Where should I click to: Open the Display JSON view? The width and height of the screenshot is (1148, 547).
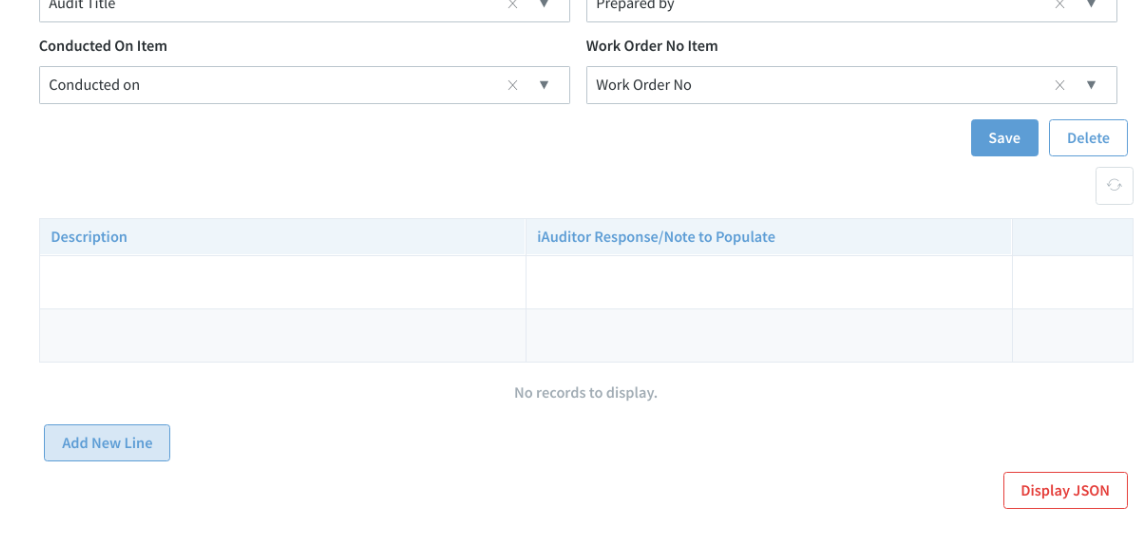click(x=1065, y=491)
